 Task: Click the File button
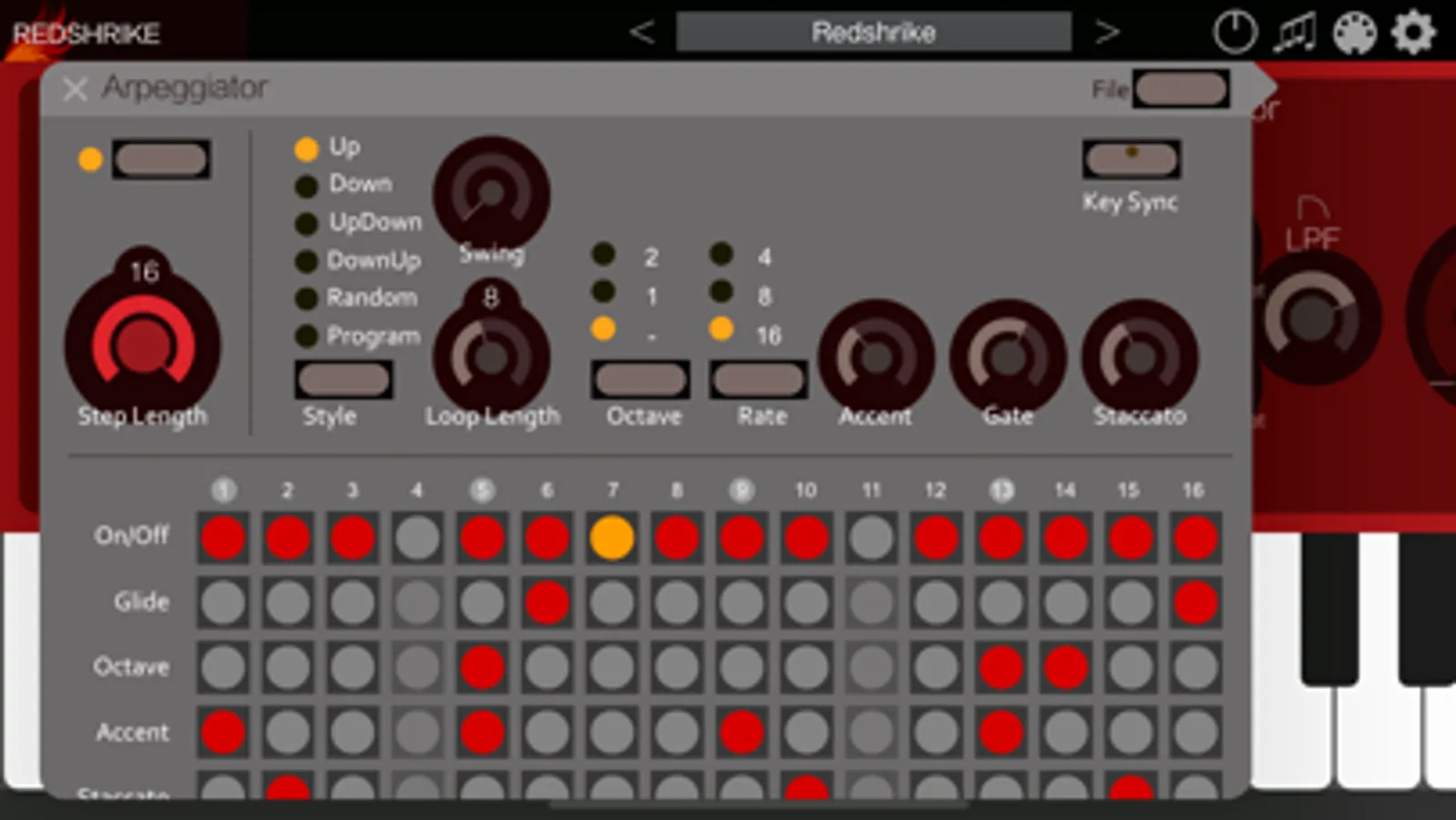1181,89
